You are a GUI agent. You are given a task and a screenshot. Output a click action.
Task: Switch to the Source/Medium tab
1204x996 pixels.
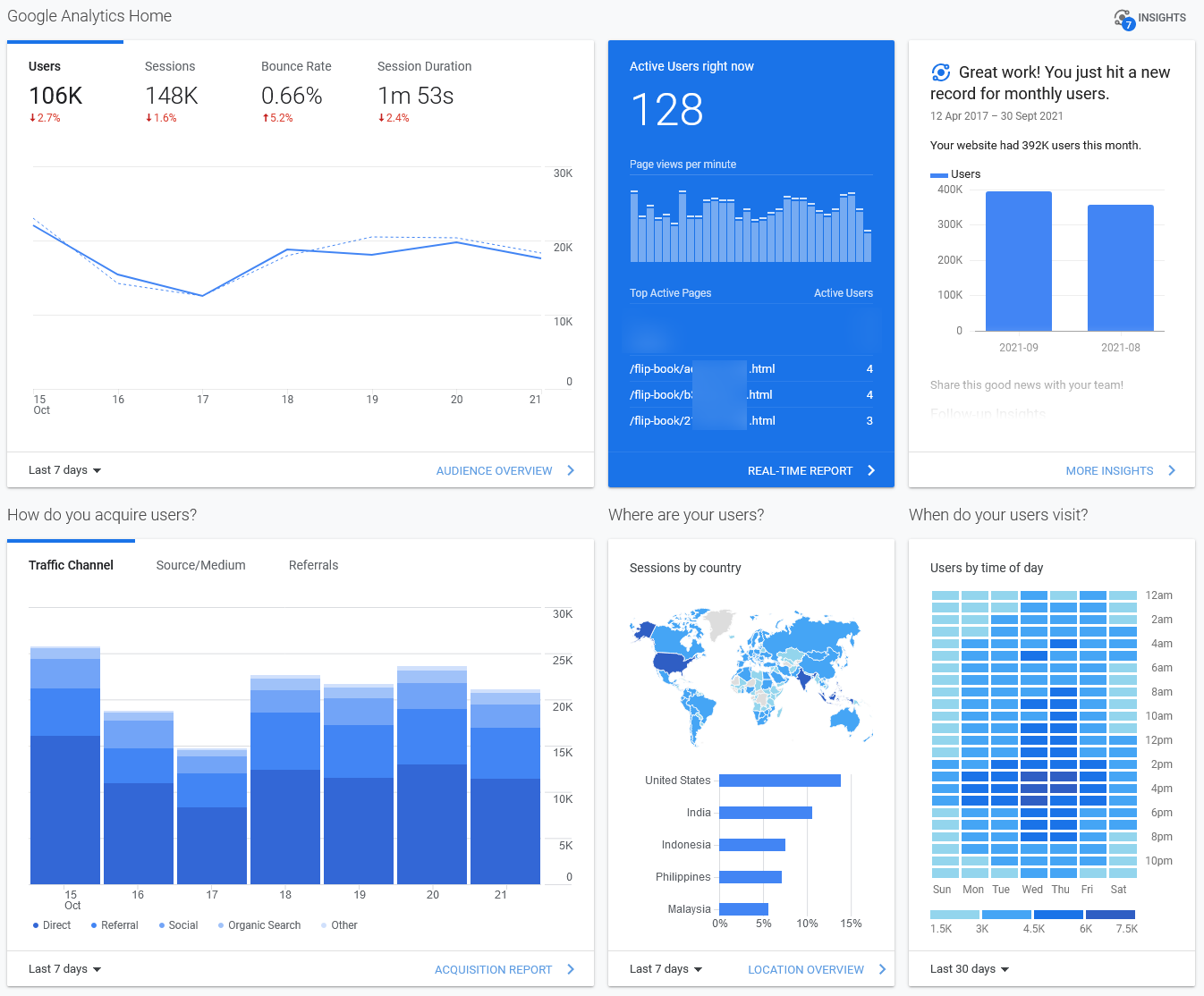(200, 564)
